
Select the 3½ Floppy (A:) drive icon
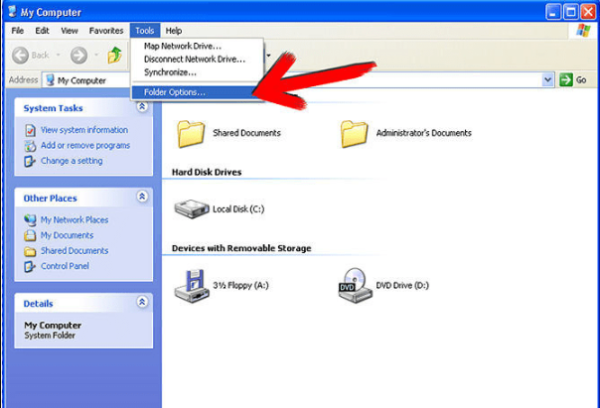click(x=192, y=286)
